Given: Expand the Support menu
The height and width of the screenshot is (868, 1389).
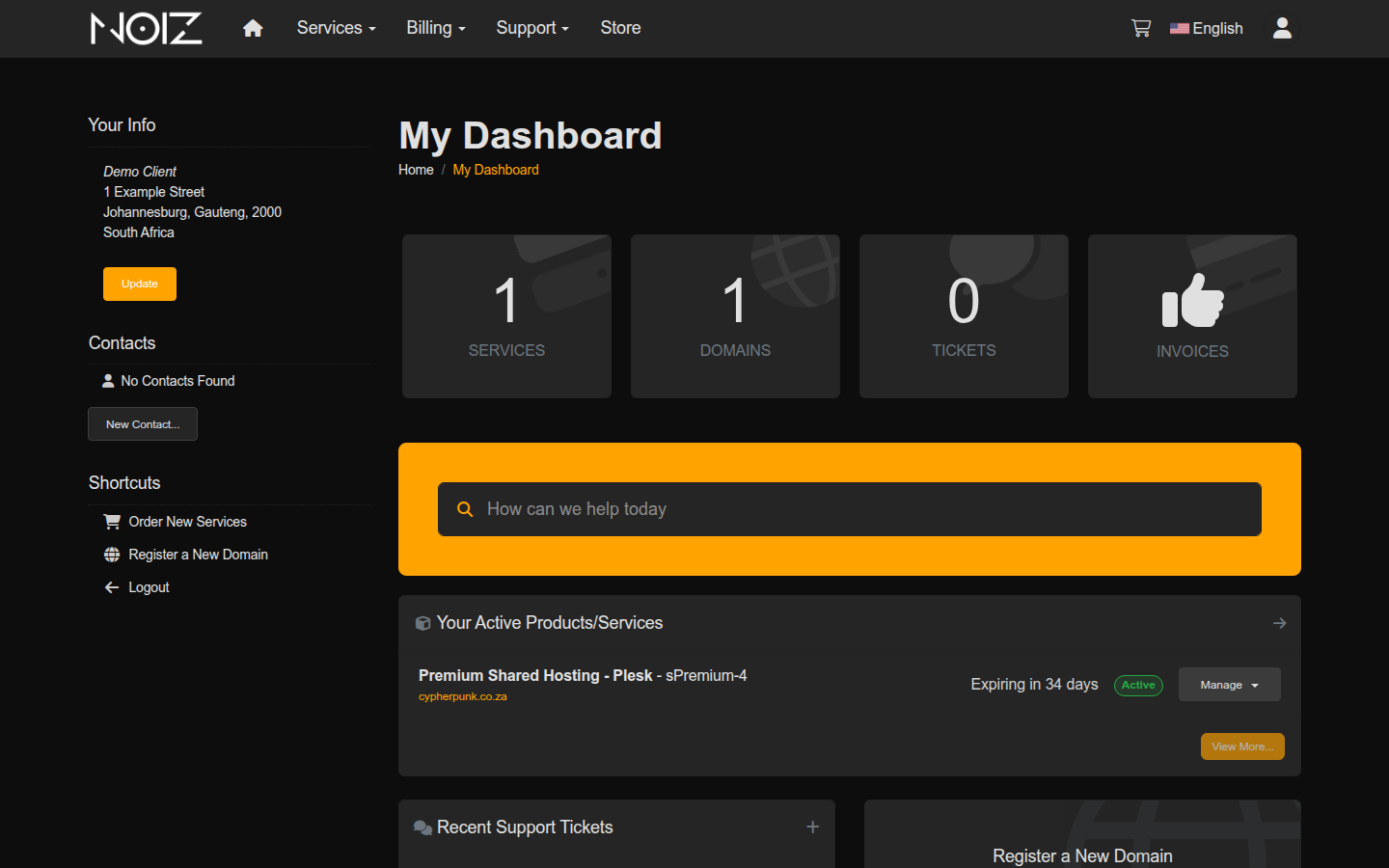Looking at the screenshot, I should click(x=532, y=28).
